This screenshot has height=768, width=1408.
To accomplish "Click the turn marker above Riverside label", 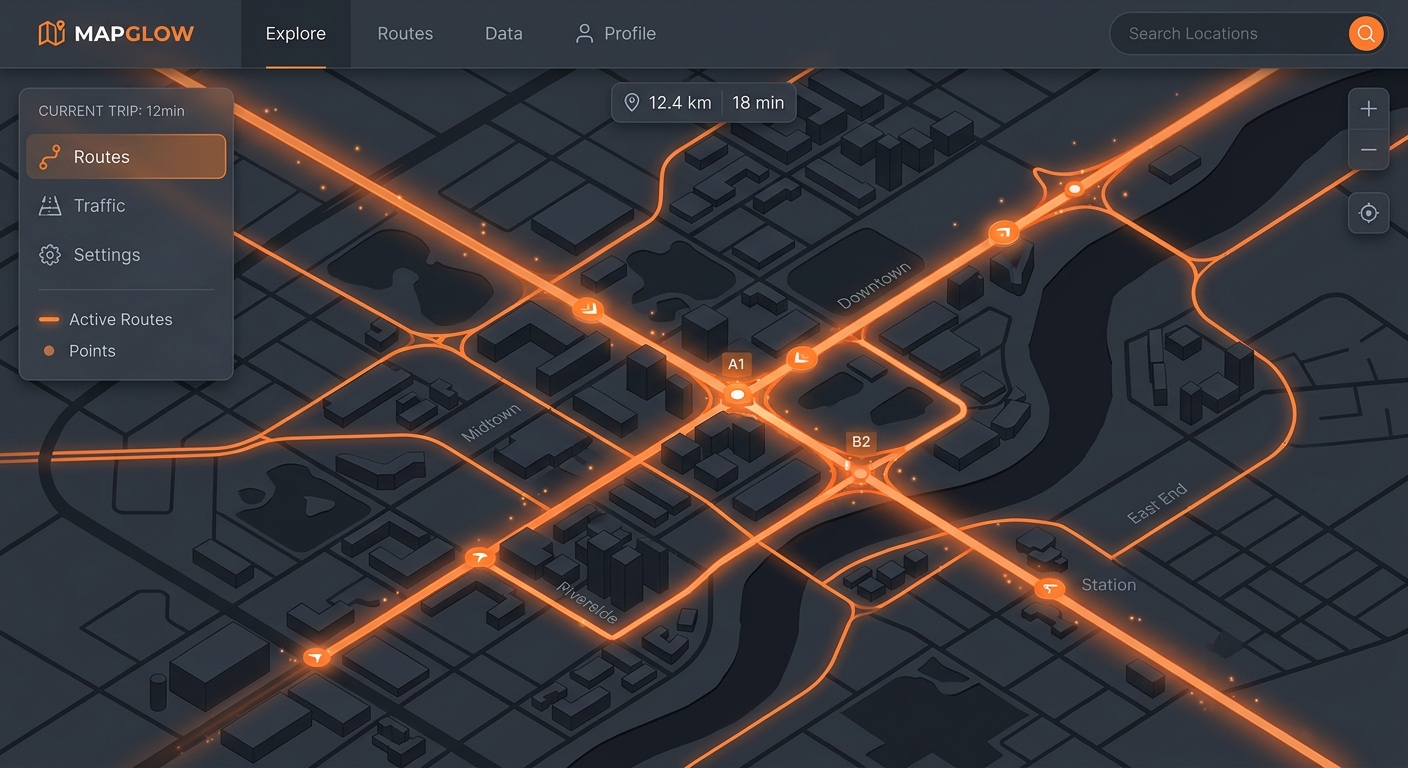I will coord(480,557).
